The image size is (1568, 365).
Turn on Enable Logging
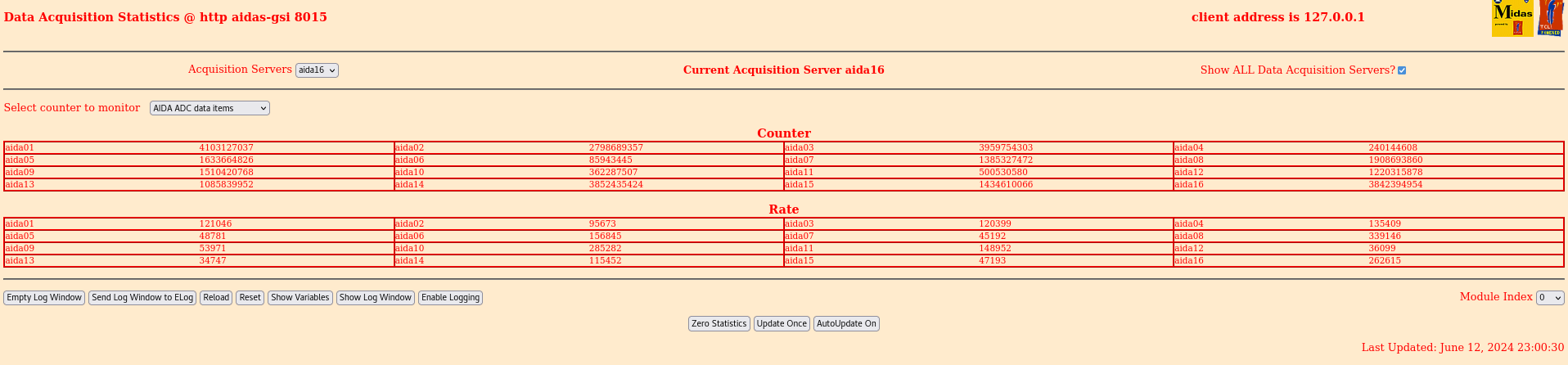coord(450,298)
